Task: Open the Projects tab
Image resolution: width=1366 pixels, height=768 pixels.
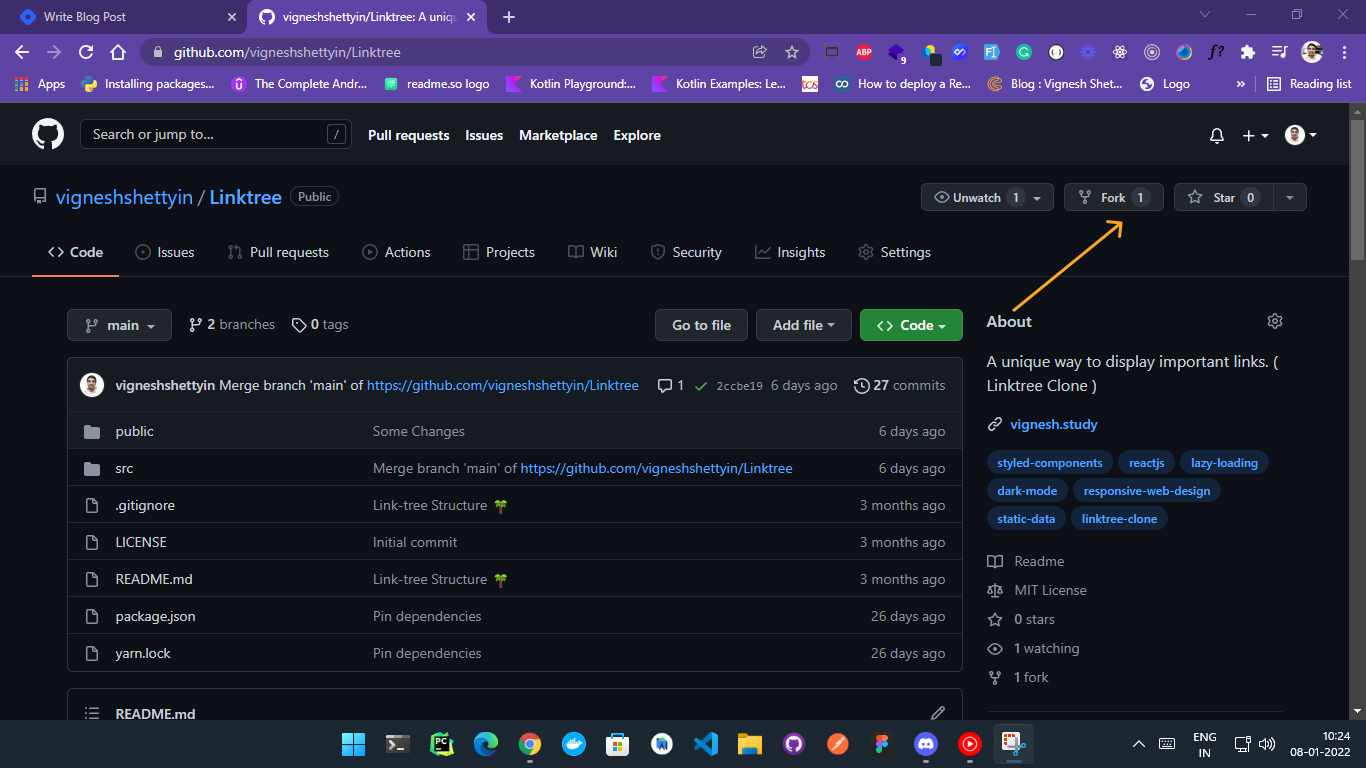Action: tap(499, 252)
